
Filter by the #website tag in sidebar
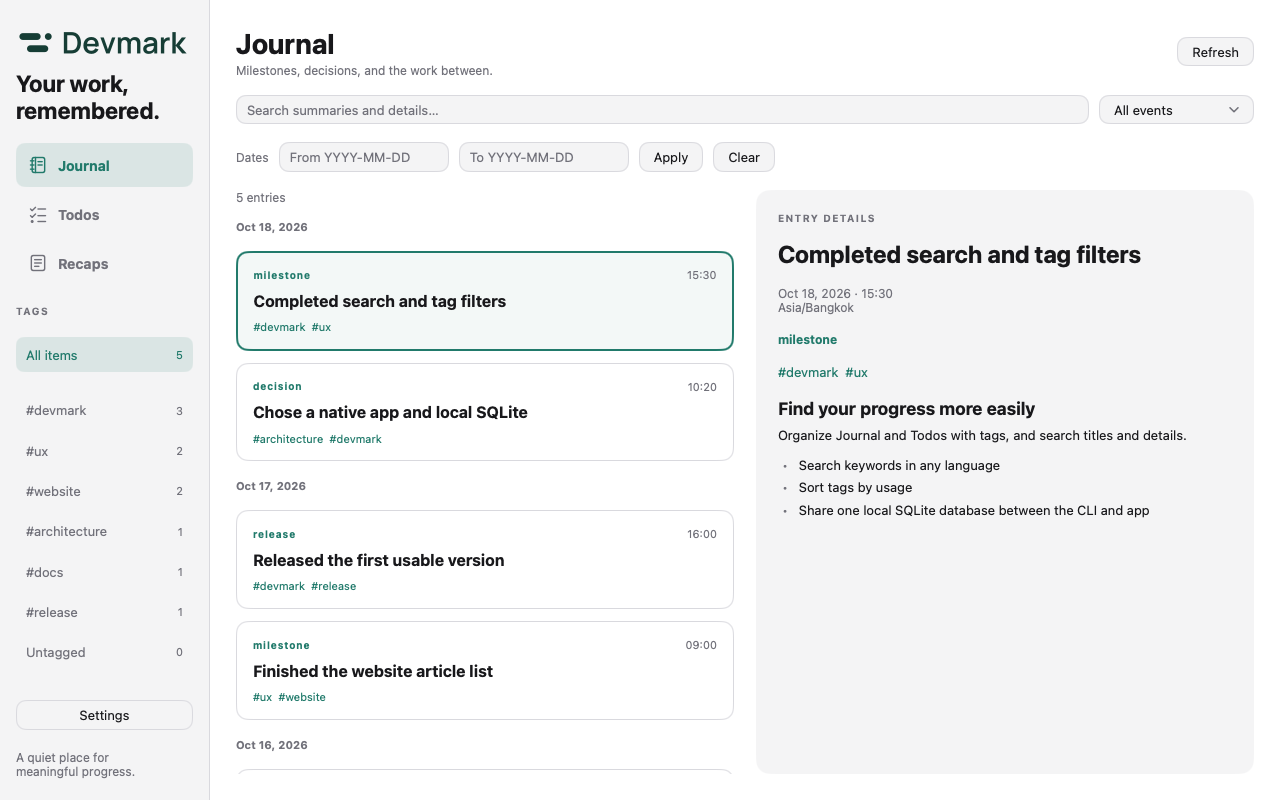pos(104,491)
